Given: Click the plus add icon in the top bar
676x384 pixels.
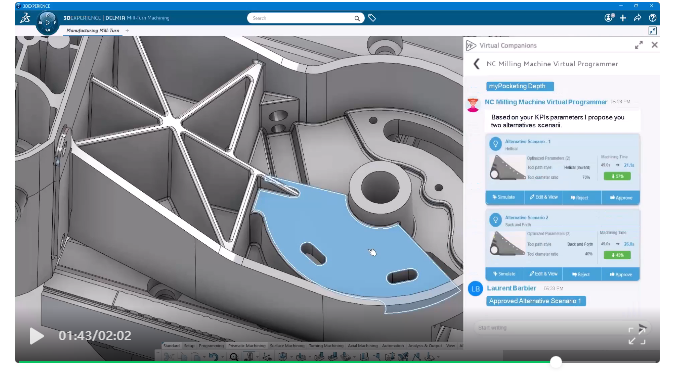Looking at the screenshot, I should click(x=623, y=18).
